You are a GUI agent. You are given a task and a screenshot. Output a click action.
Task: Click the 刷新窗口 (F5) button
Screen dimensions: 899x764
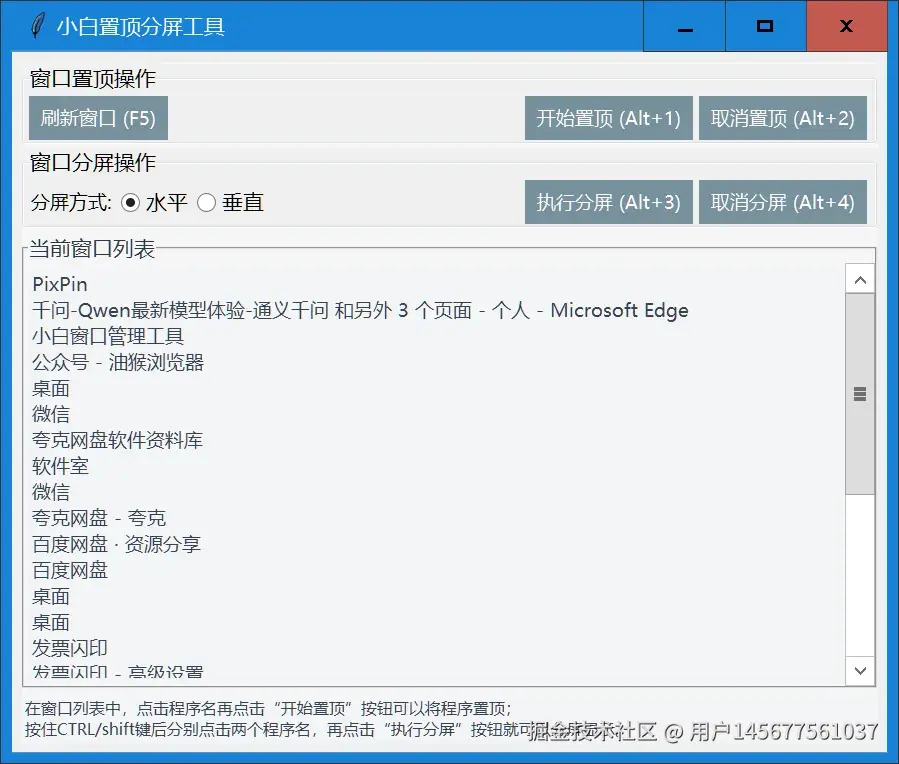click(97, 117)
